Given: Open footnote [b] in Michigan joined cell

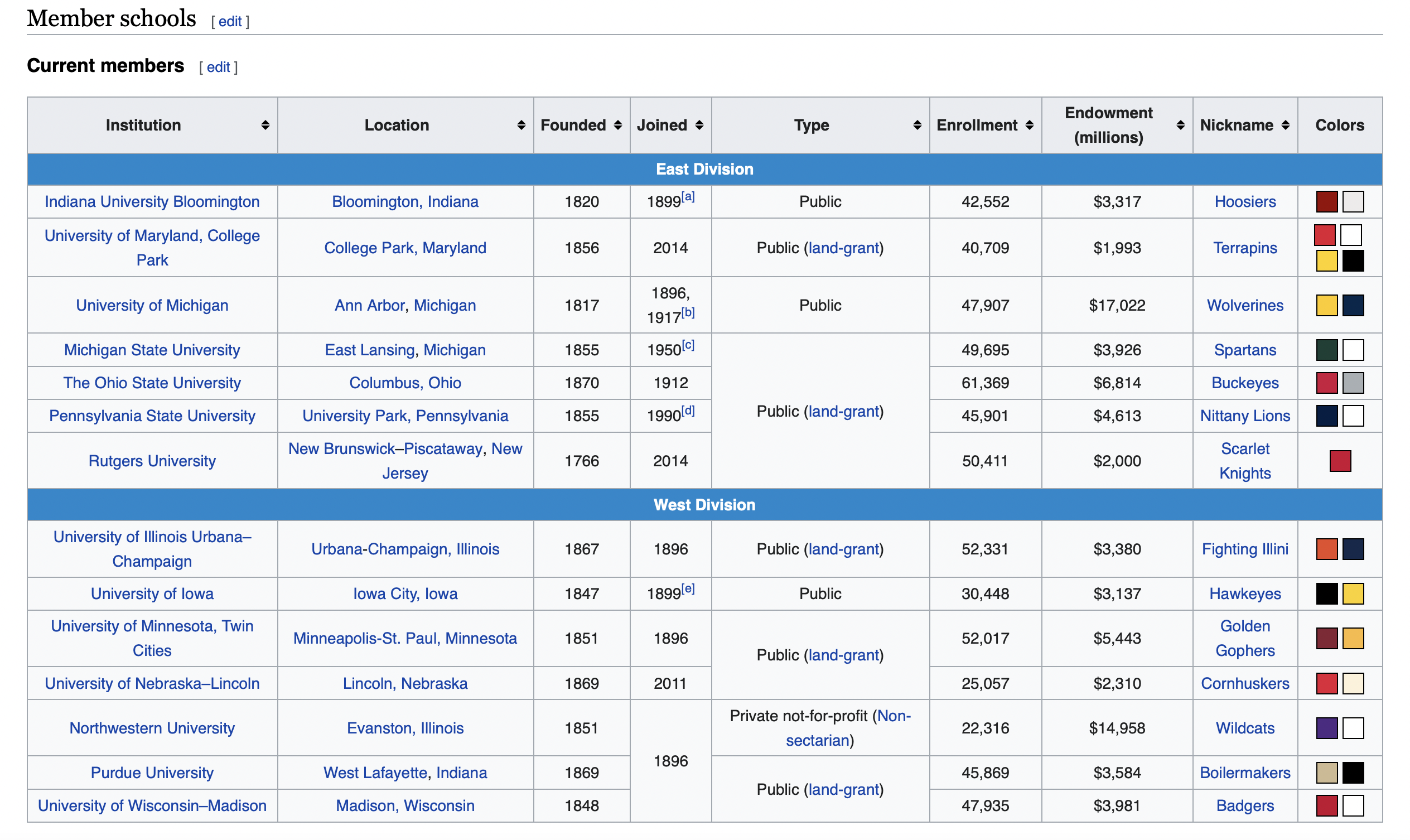Looking at the screenshot, I should 689,313.
